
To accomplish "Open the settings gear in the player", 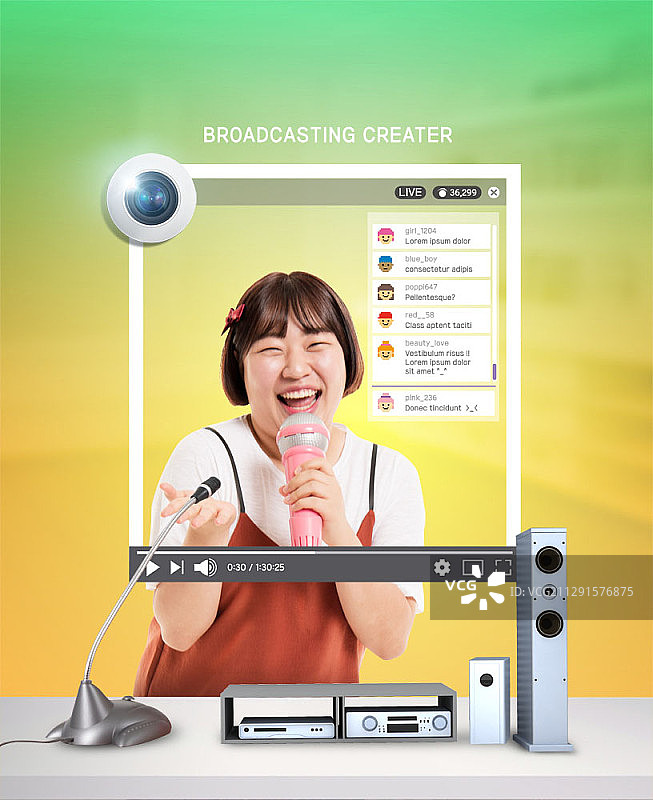I will [441, 567].
